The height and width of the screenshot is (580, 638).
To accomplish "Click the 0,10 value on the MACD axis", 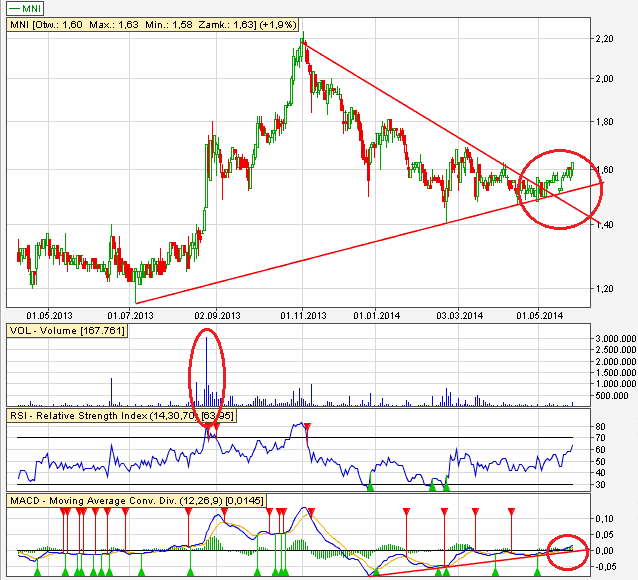I will click(604, 519).
